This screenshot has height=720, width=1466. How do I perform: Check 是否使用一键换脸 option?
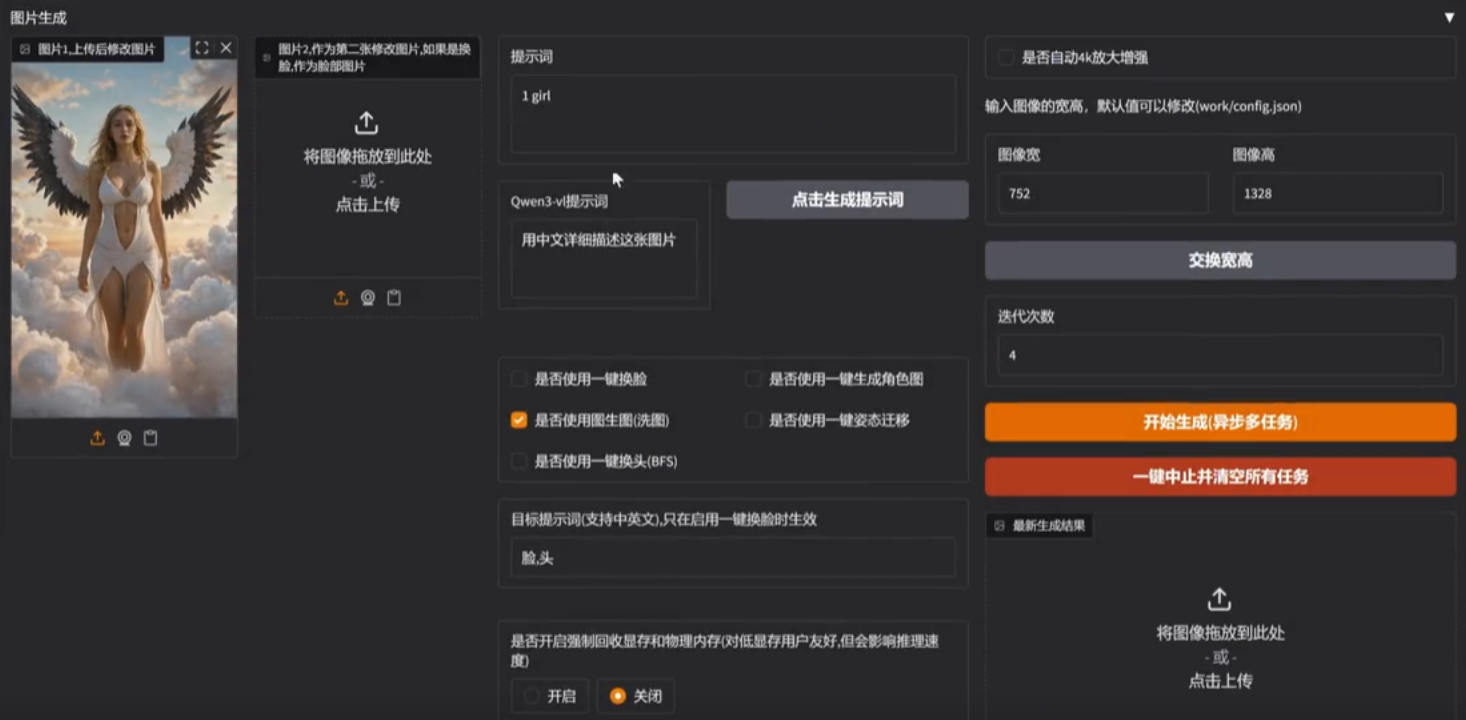pyautogui.click(x=519, y=379)
